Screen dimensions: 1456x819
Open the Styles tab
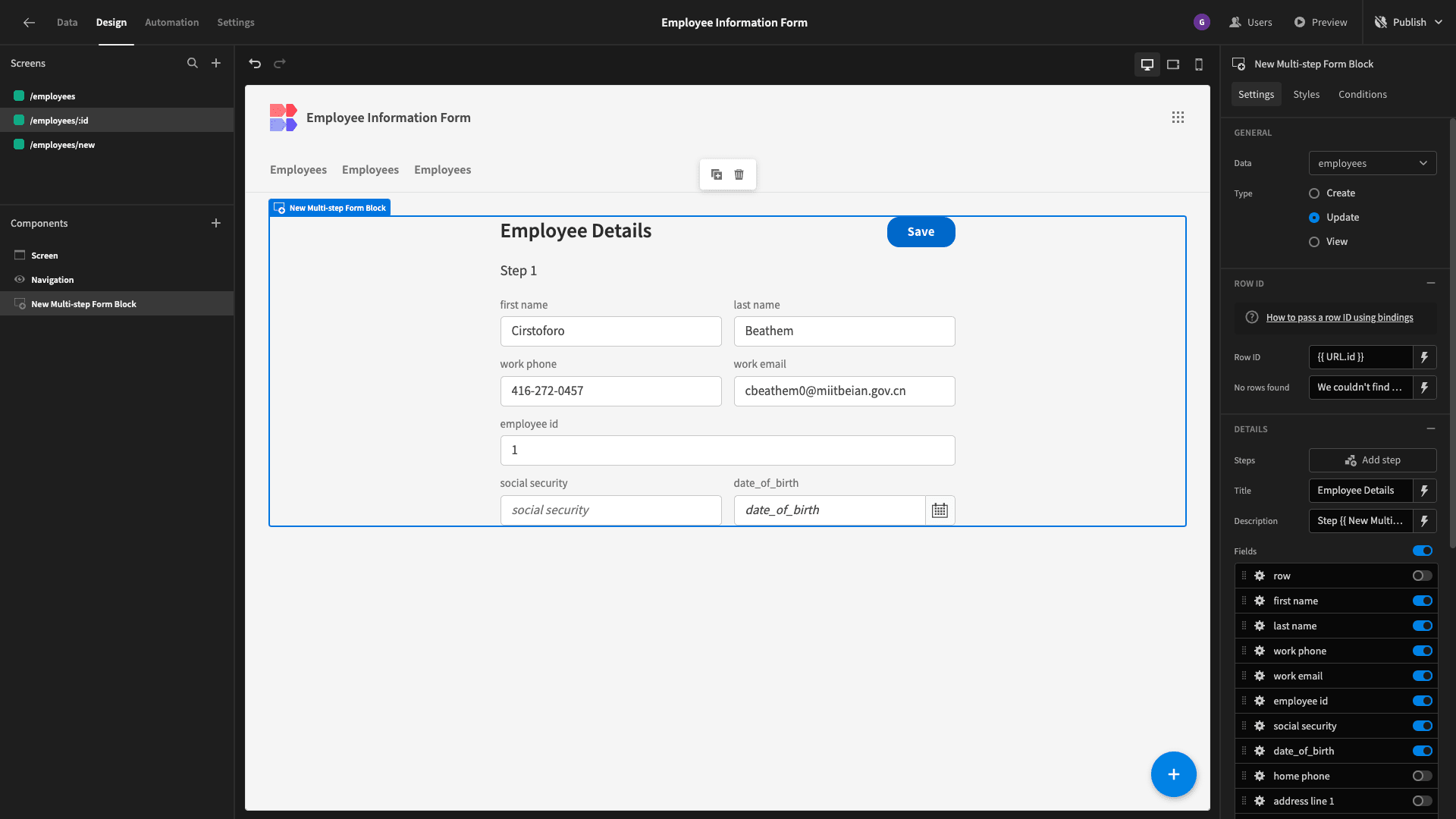click(1307, 95)
